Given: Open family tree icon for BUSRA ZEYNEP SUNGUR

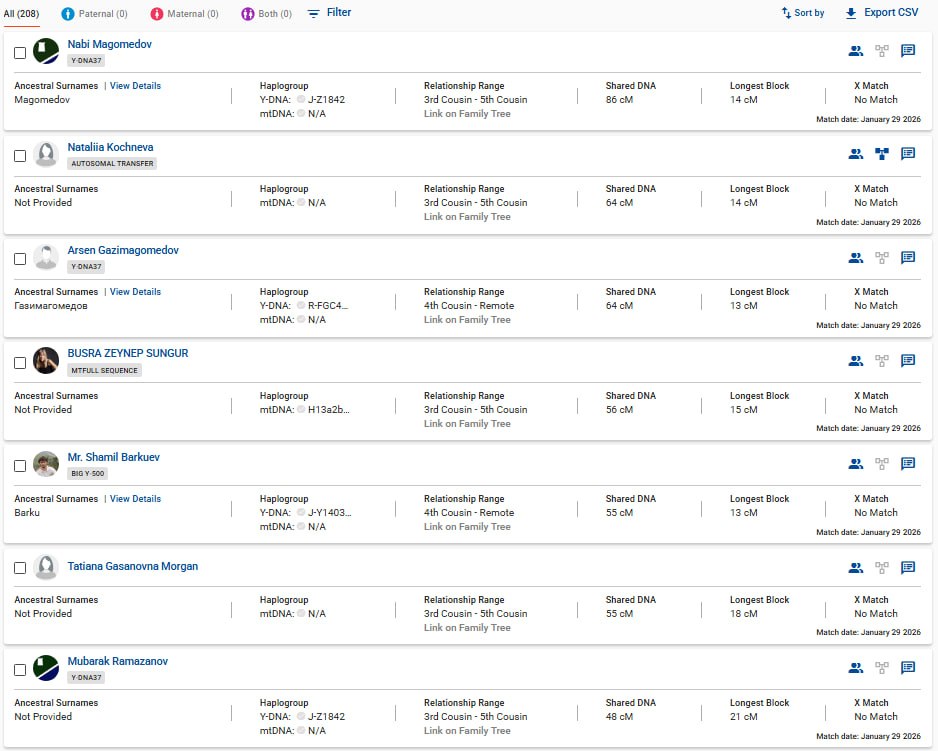Looking at the screenshot, I should coord(882,361).
